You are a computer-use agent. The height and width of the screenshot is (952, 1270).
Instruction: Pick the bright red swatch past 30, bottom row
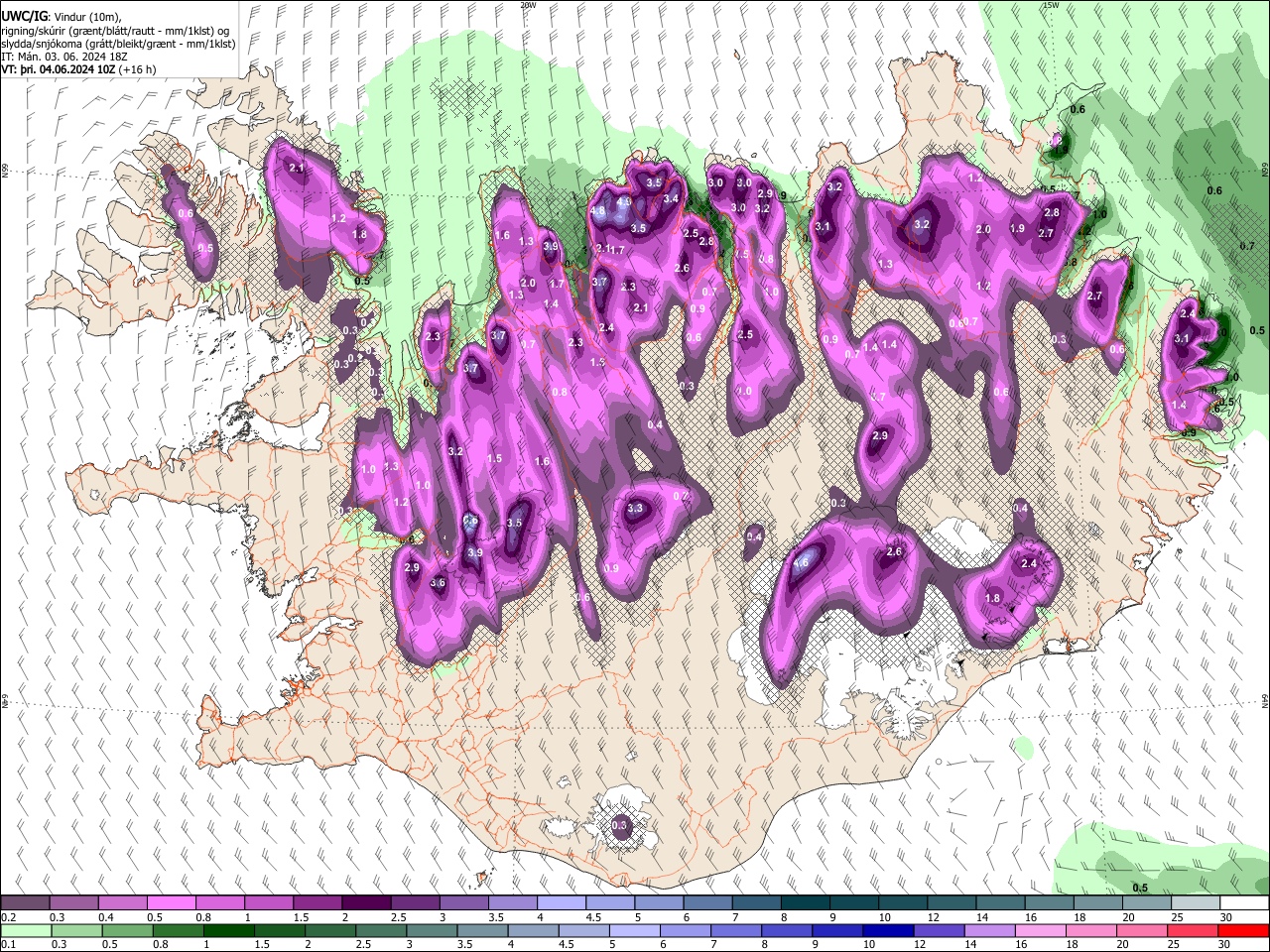(x=1244, y=931)
